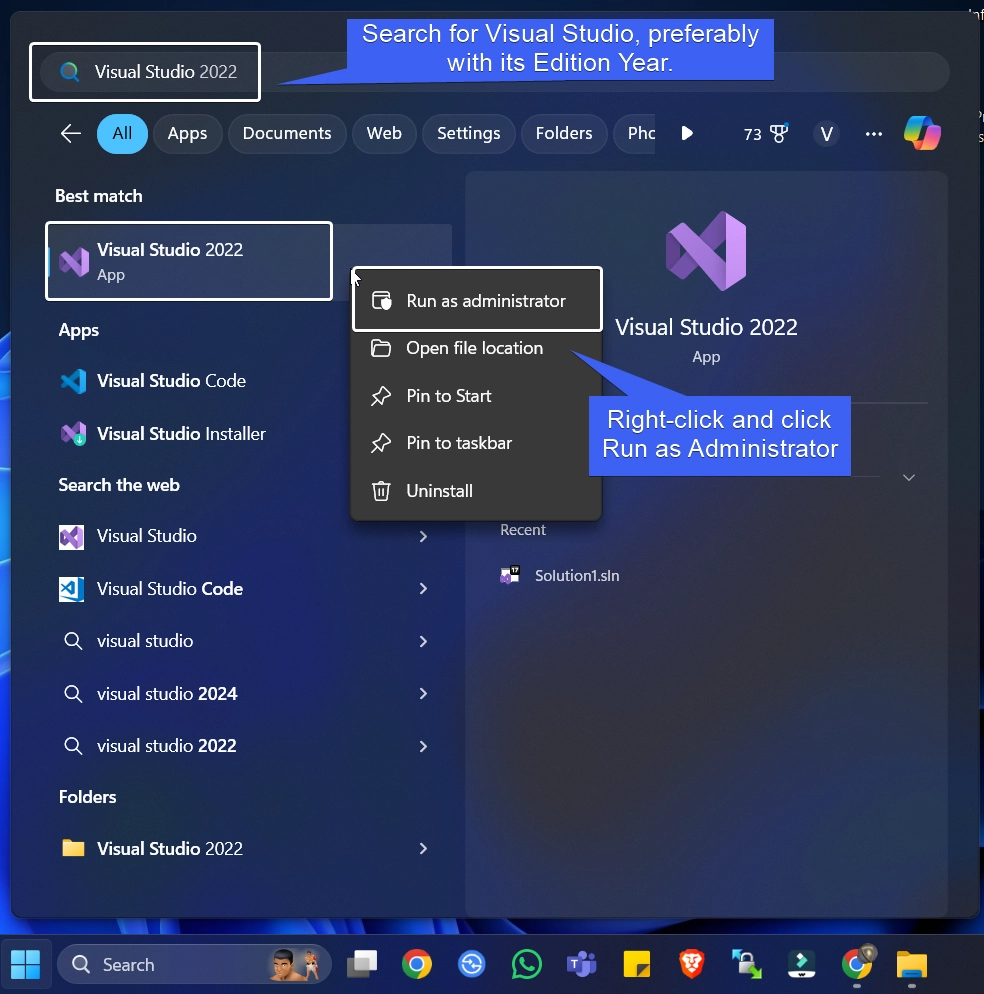This screenshot has height=994, width=984.
Task: Launch Brave browser from the taskbar
Action: [x=692, y=964]
